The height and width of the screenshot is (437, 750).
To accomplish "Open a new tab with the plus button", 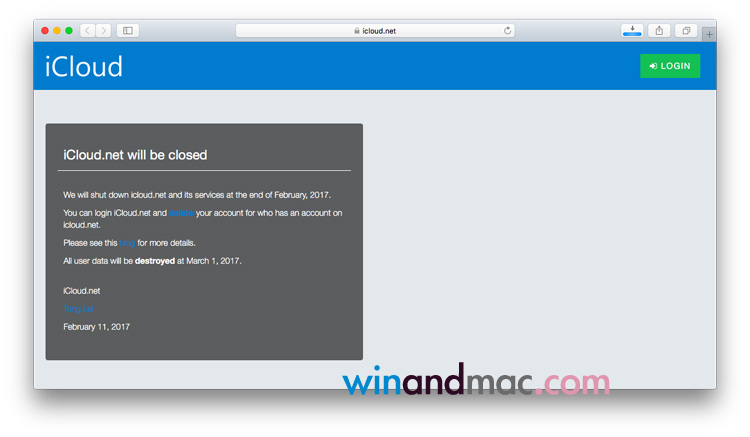I will pos(709,34).
